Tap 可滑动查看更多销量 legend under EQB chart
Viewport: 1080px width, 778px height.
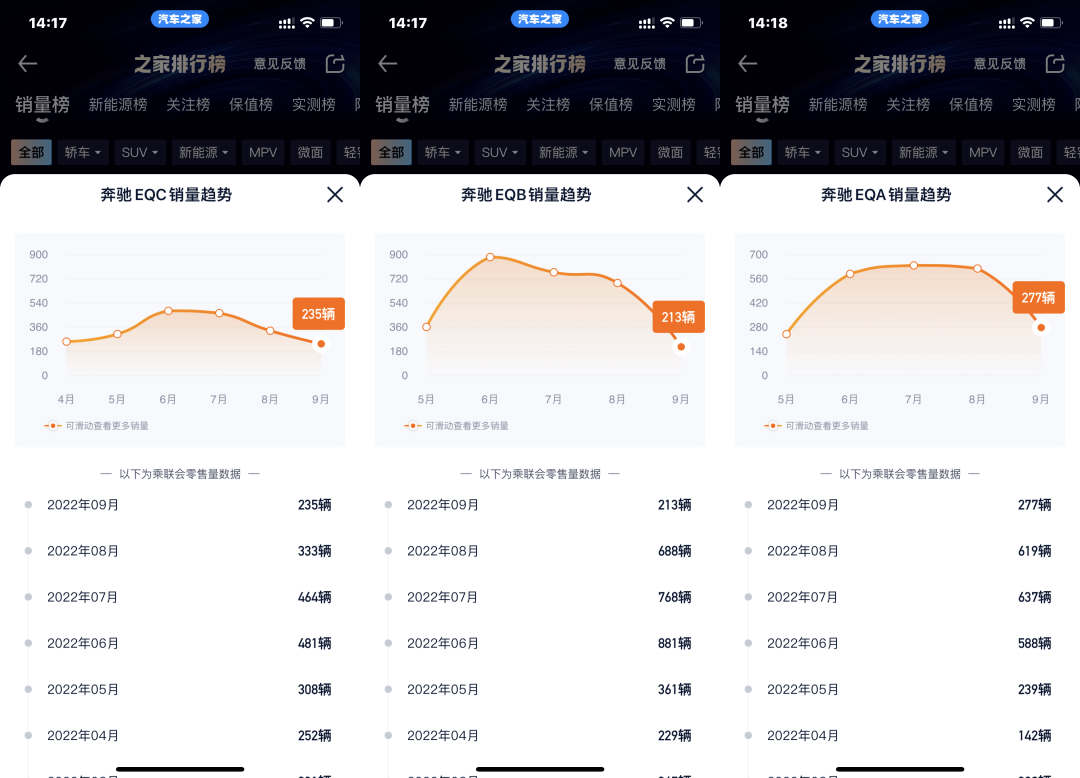457,425
